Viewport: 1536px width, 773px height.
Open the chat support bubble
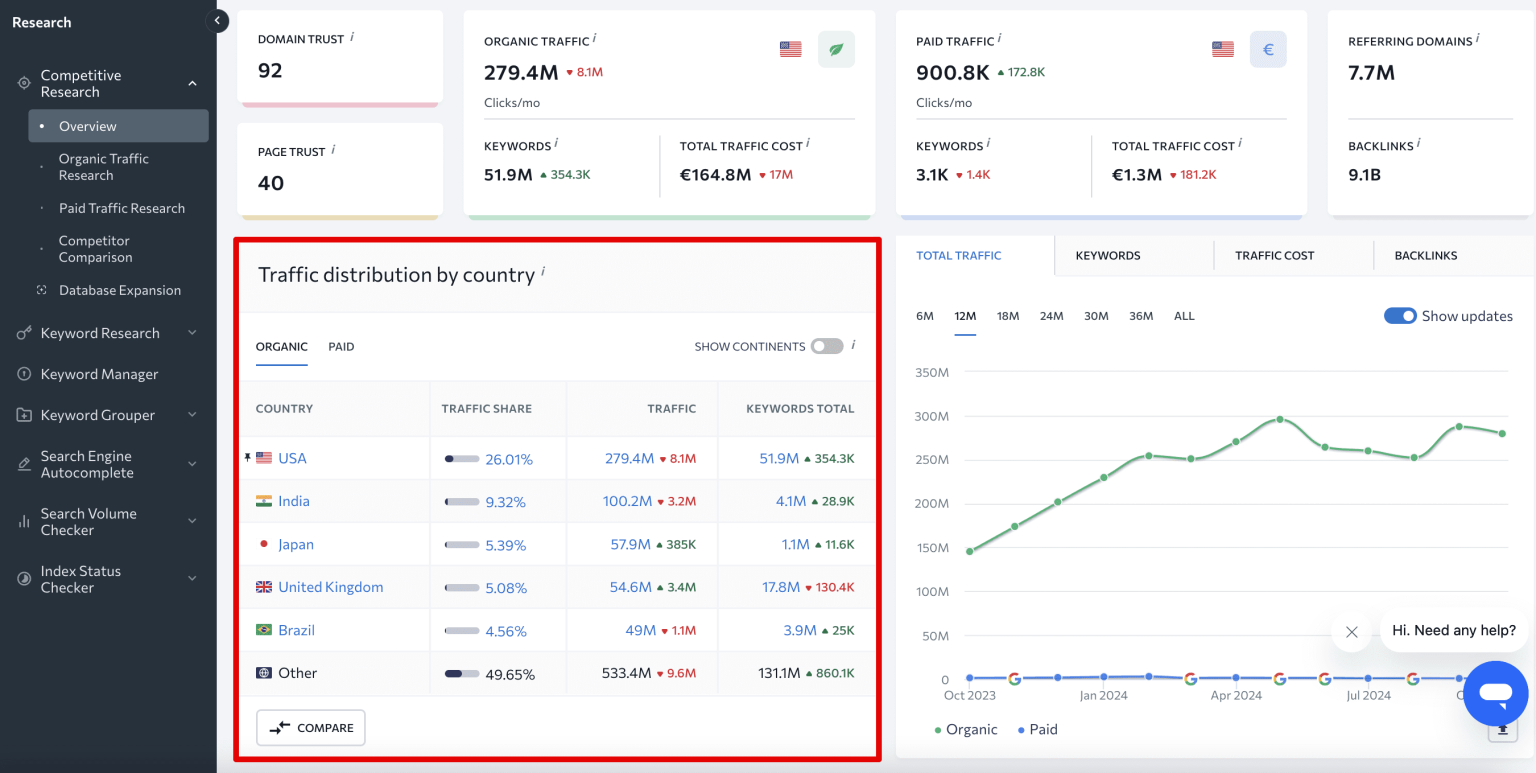(1495, 693)
